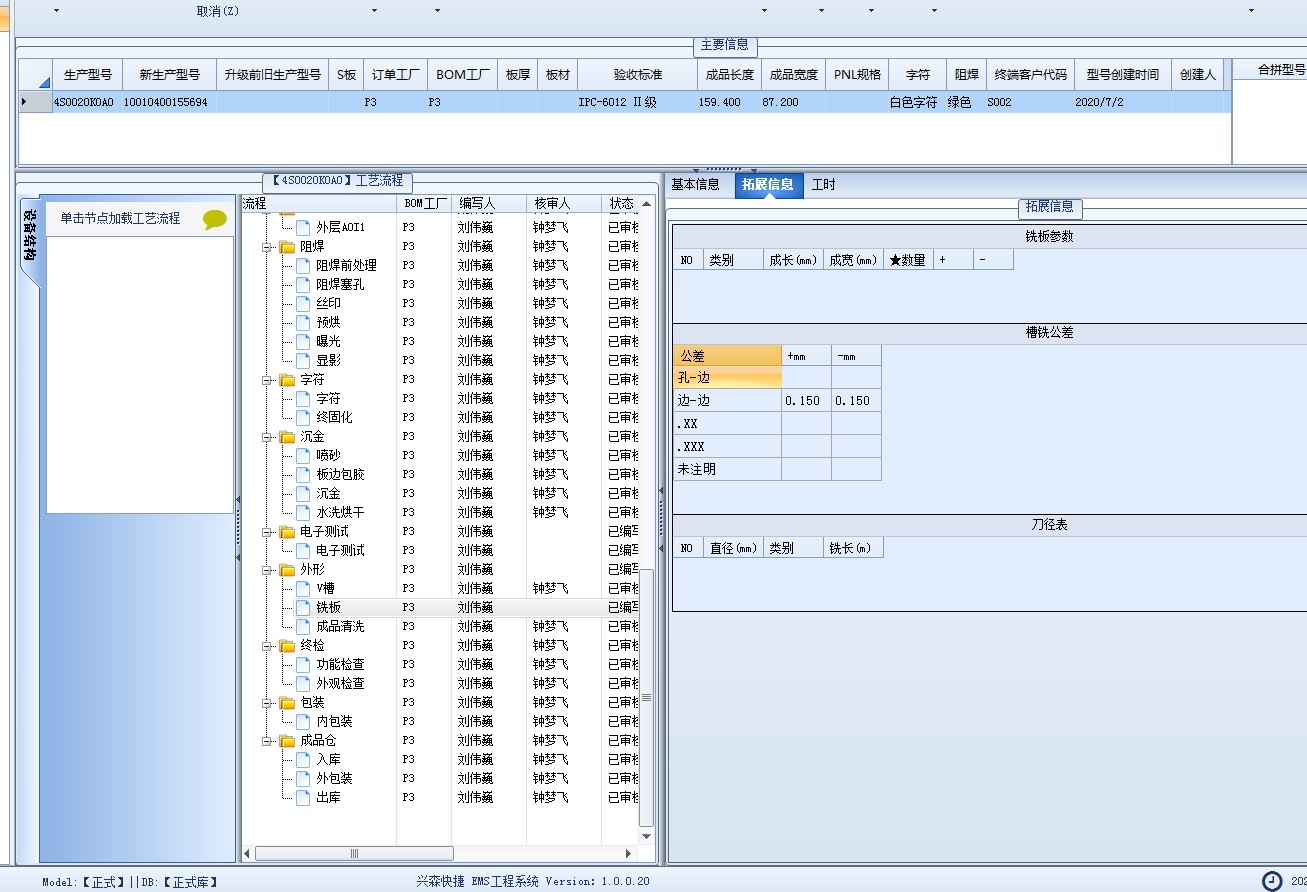Click the IPC-6012 II级 cell

pyautogui.click(x=637, y=102)
